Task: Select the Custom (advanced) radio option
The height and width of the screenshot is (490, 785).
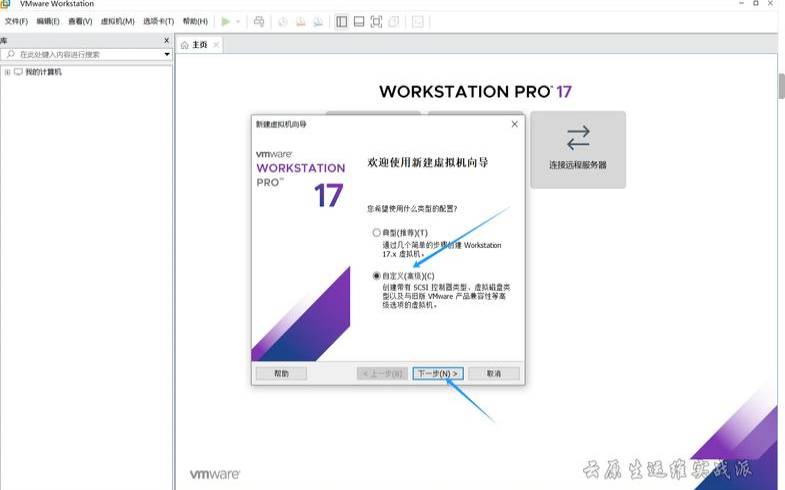Action: (x=377, y=275)
